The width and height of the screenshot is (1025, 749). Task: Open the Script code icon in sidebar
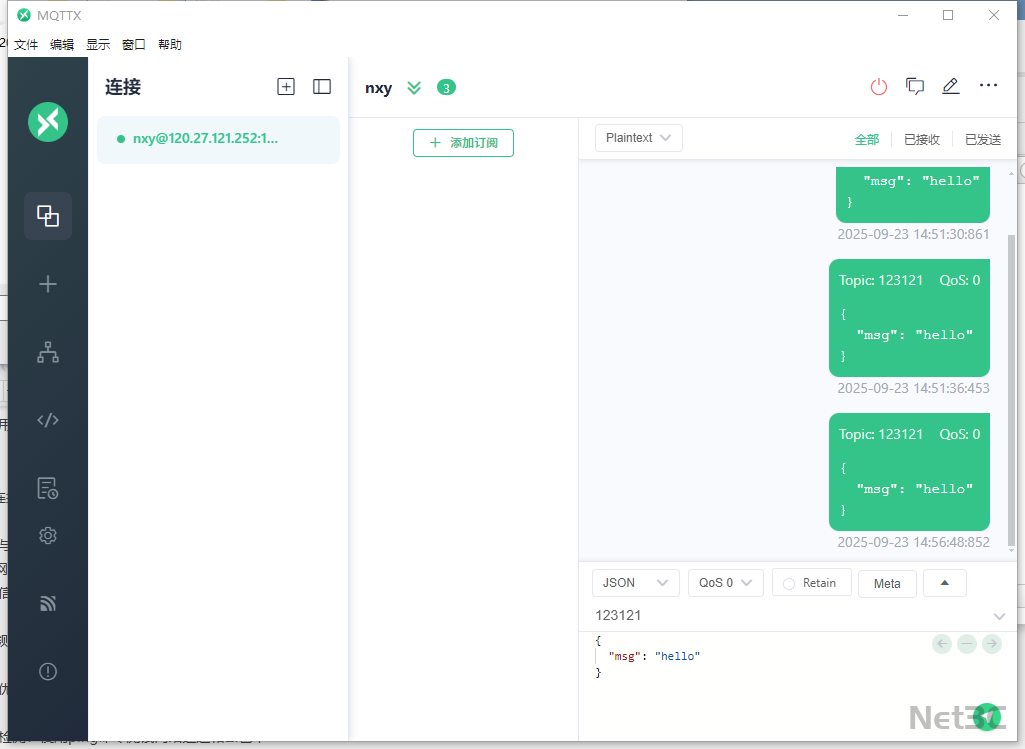(48, 420)
